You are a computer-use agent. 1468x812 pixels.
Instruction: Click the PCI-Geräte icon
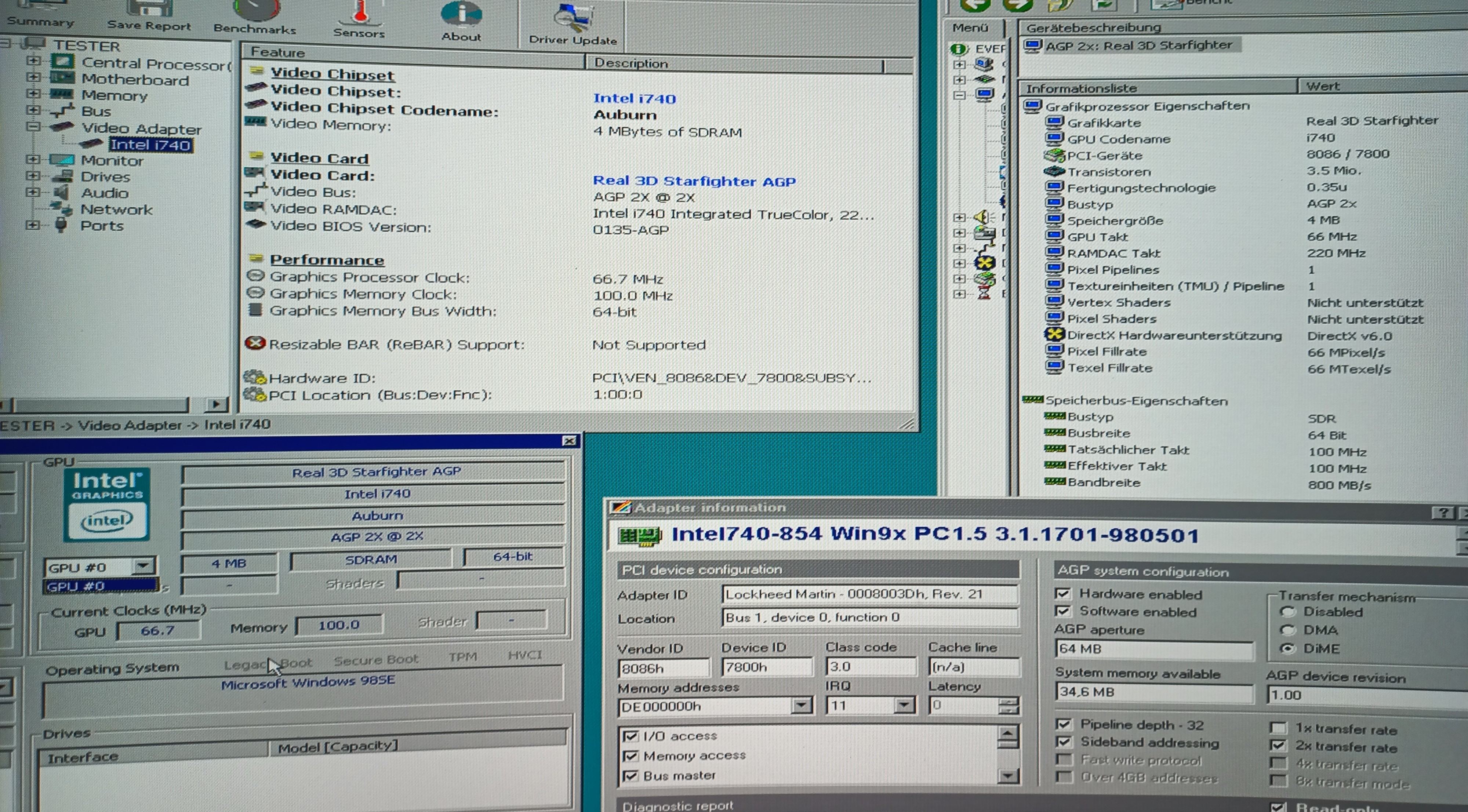pyautogui.click(x=1054, y=155)
